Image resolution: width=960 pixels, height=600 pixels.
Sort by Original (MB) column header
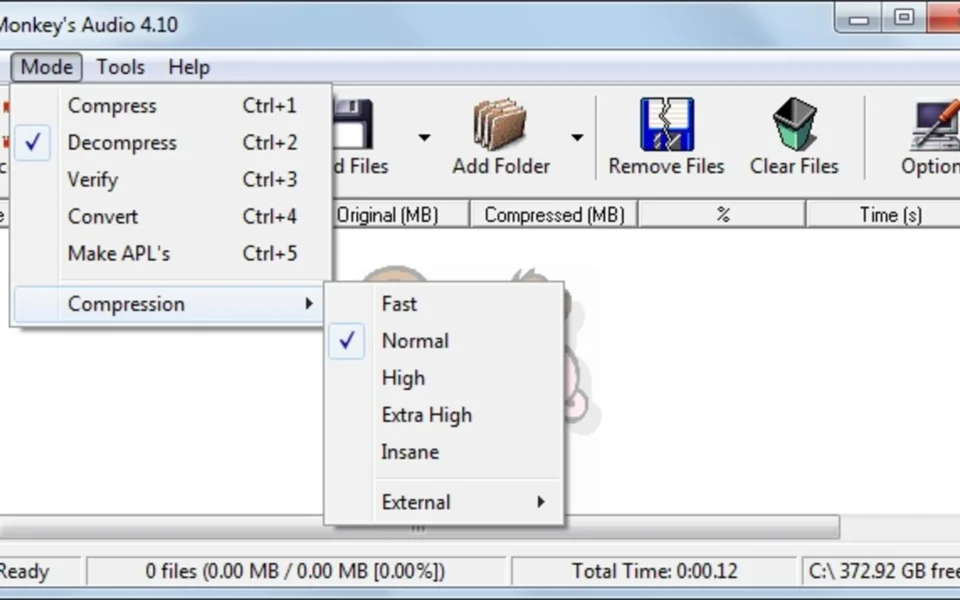(400, 215)
